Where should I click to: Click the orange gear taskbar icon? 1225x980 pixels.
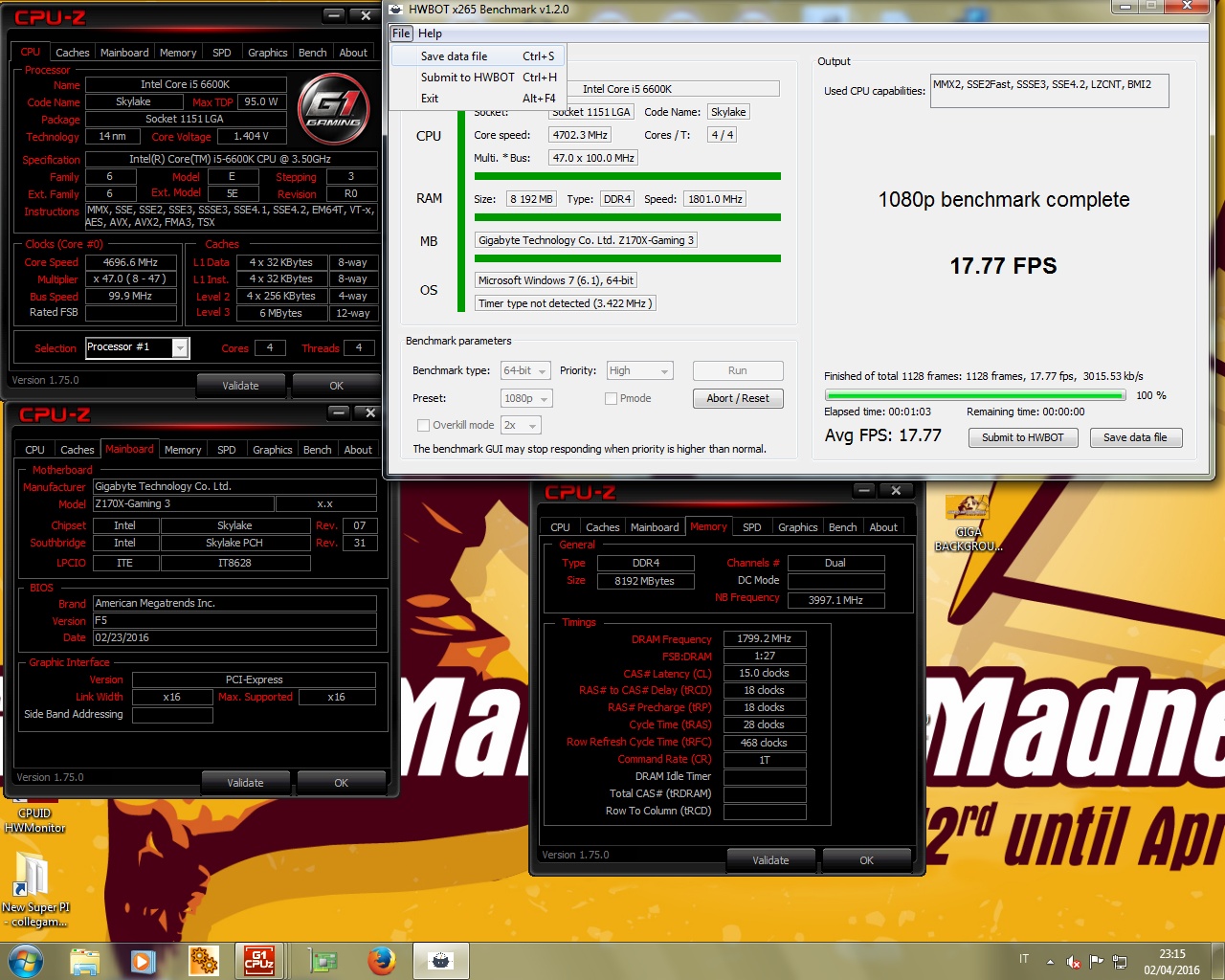click(x=203, y=961)
